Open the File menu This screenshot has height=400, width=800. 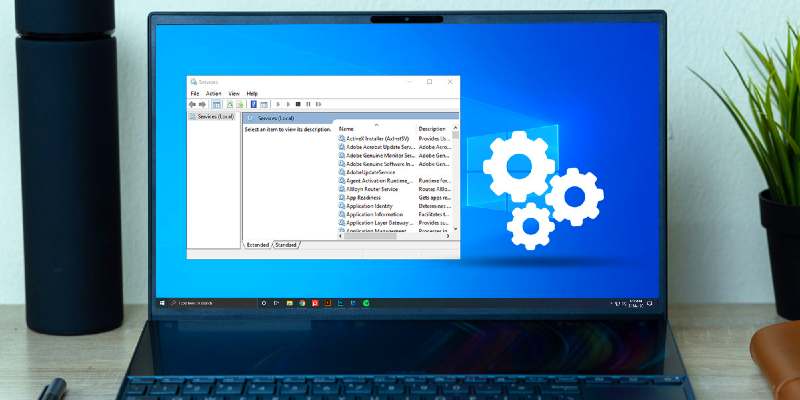pyautogui.click(x=195, y=93)
